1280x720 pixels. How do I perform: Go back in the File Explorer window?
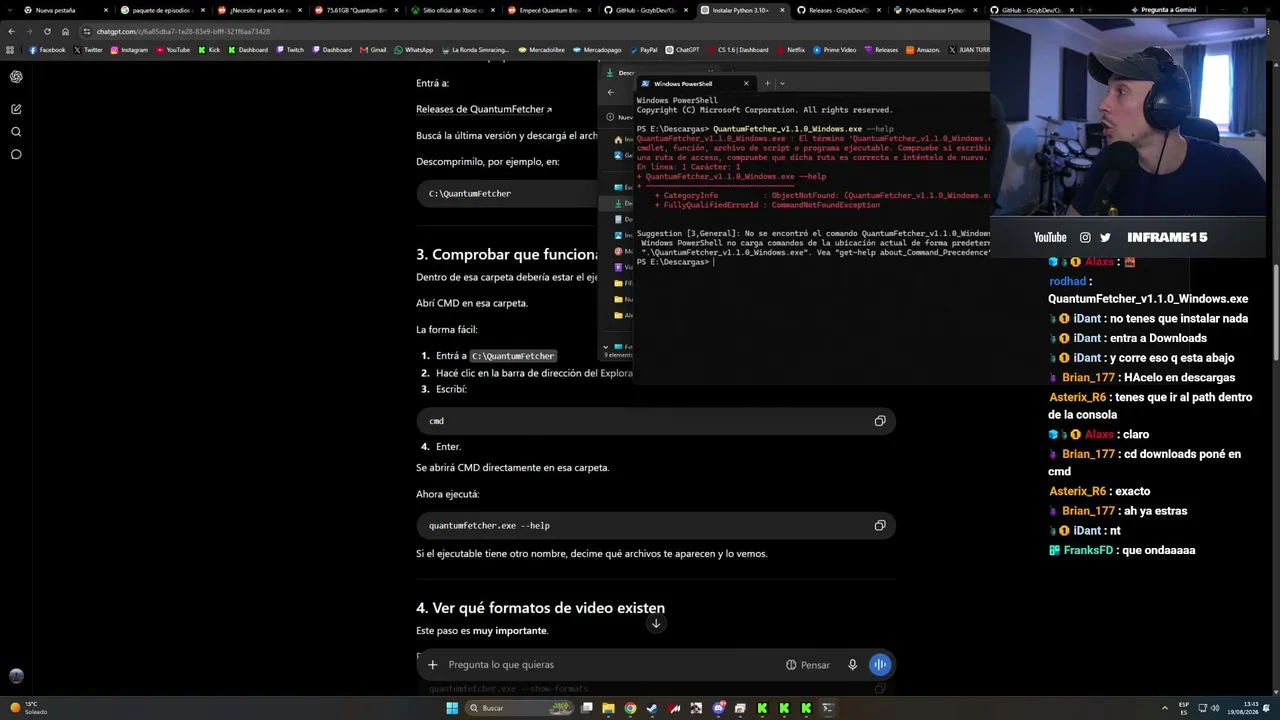coord(611,93)
